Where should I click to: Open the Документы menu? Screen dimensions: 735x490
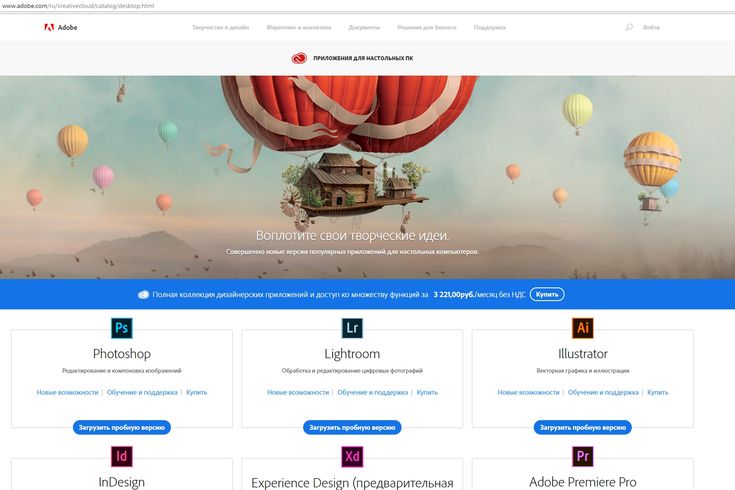point(364,28)
